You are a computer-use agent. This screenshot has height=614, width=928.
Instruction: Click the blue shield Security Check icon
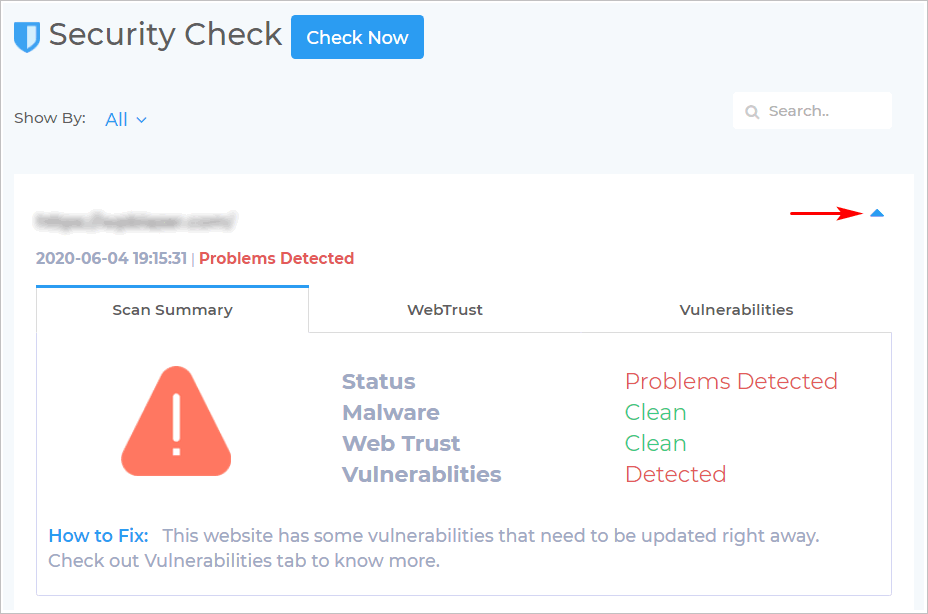(27, 37)
